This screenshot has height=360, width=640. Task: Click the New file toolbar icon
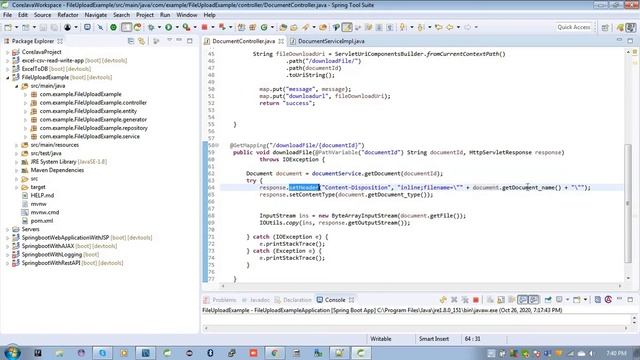(x=8, y=27)
